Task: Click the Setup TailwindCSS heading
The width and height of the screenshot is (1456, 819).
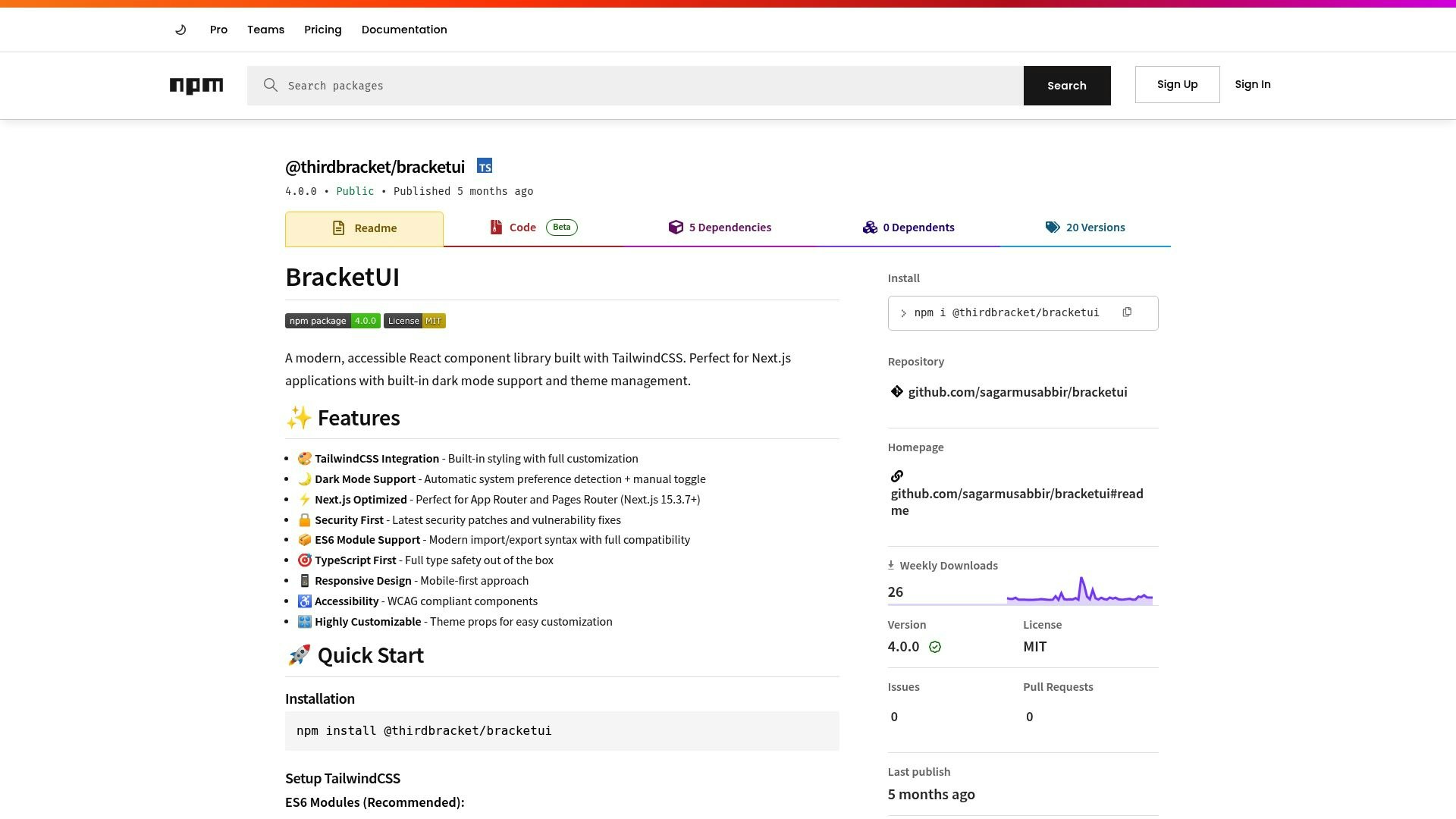Action: (x=343, y=779)
